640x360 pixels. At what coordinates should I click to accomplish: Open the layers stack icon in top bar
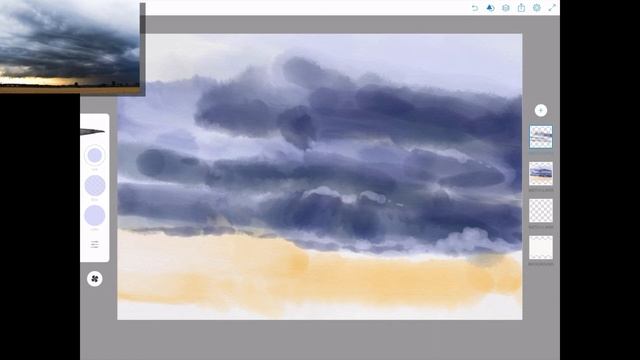tap(506, 8)
